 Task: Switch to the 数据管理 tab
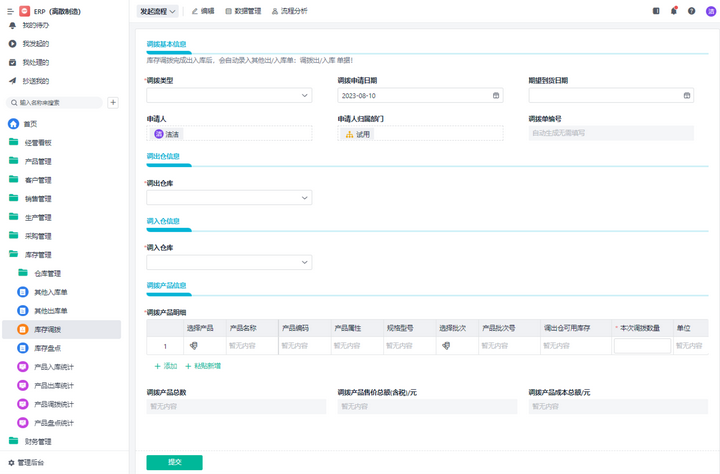(x=243, y=11)
